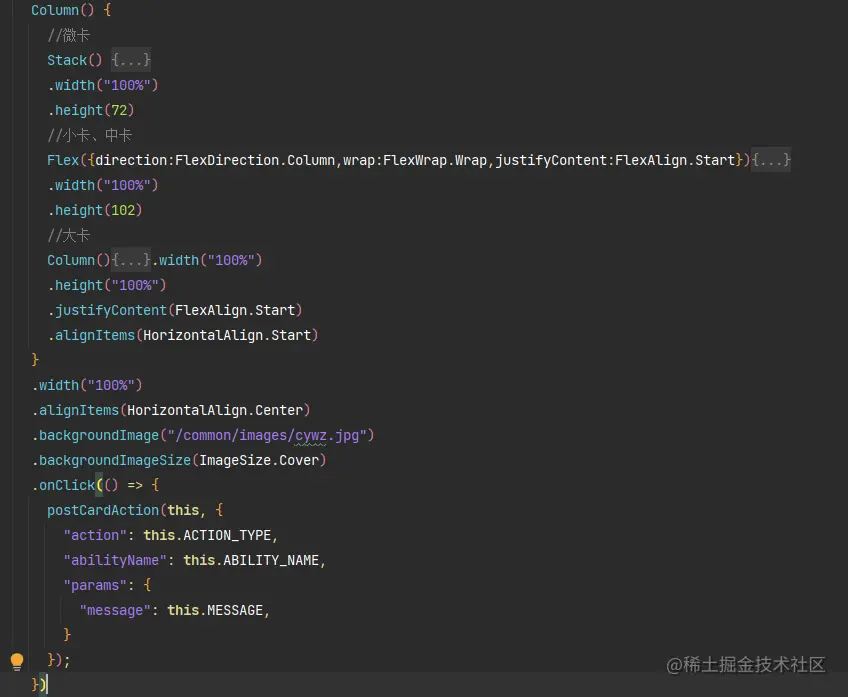Click the "params" key

(95, 585)
